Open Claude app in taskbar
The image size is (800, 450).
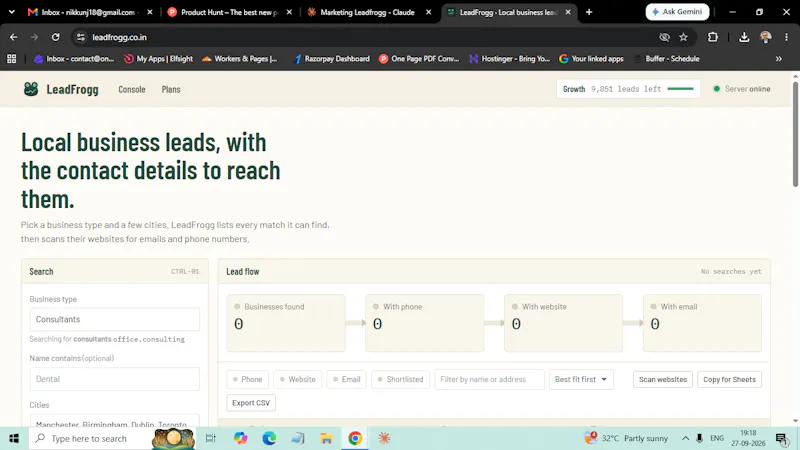384,438
